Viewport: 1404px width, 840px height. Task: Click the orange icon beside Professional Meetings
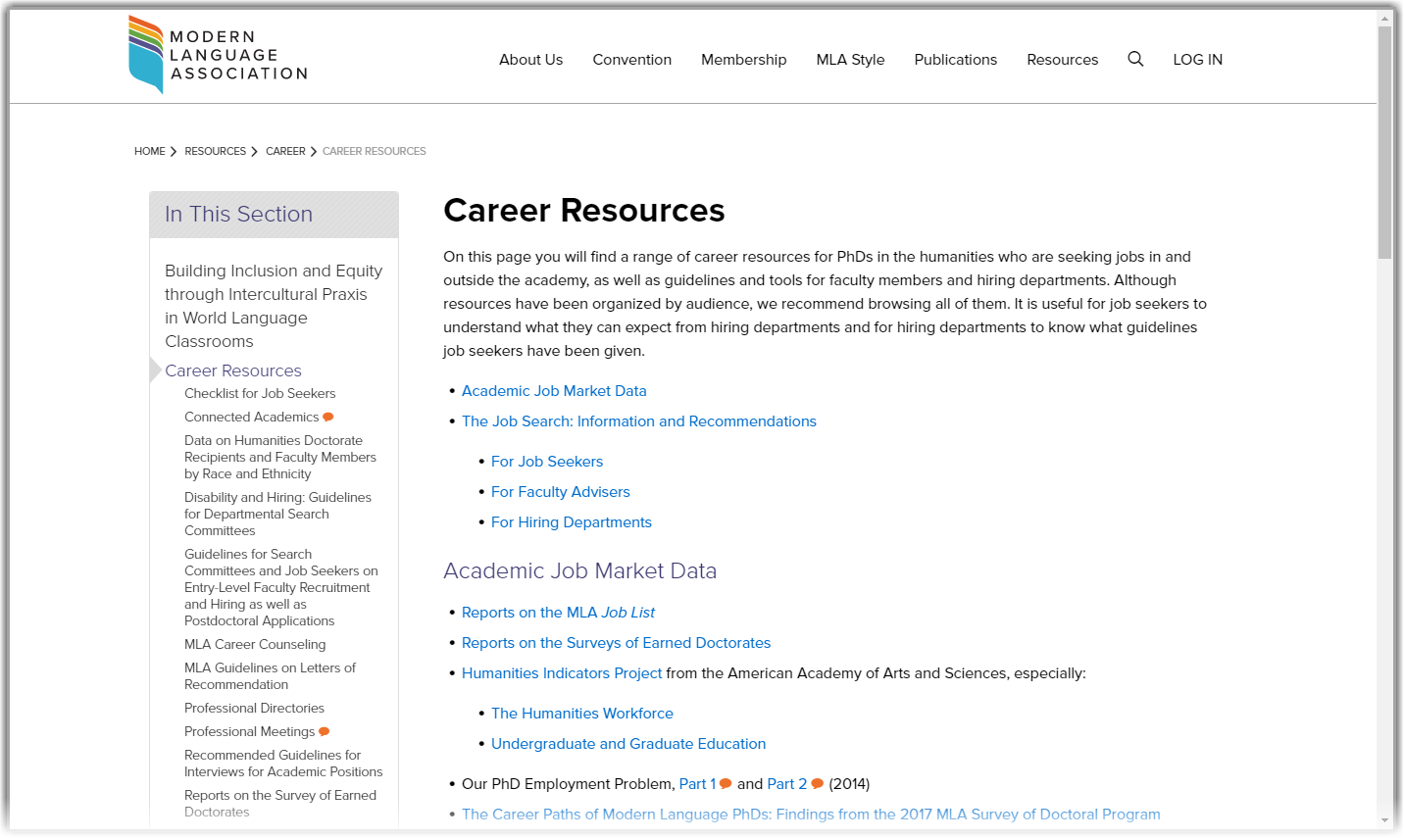pos(325,732)
